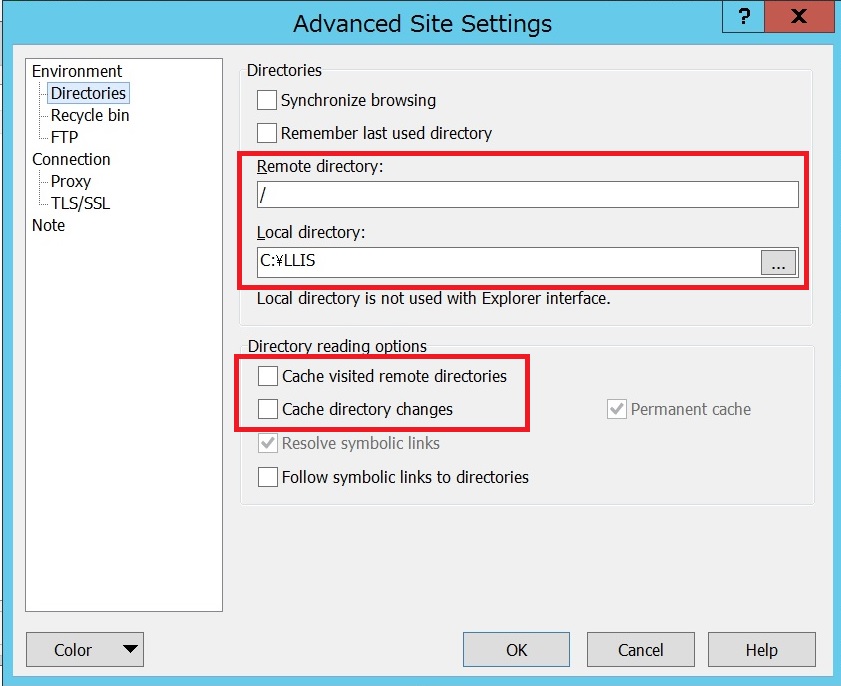
Task: Select Environment in the settings tree
Action: [77, 71]
